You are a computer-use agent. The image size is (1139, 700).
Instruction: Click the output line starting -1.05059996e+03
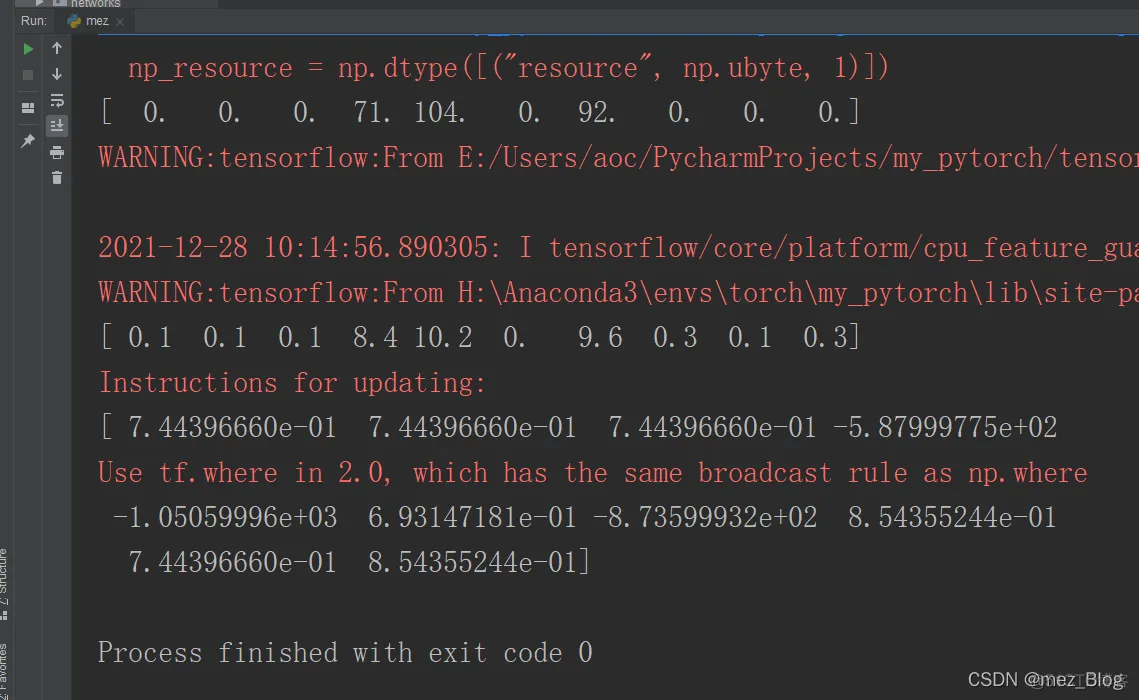click(585, 518)
